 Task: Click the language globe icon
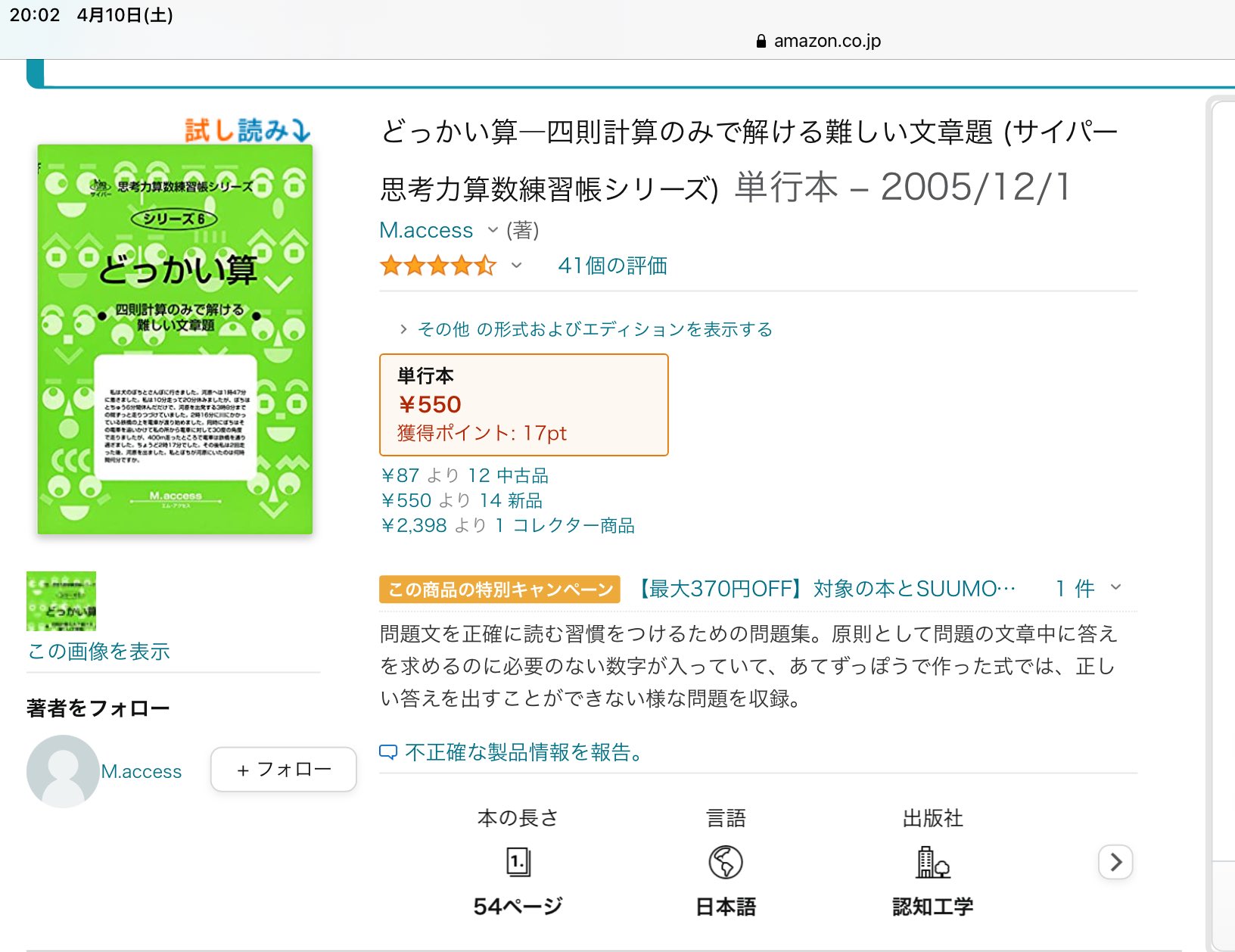point(726,862)
